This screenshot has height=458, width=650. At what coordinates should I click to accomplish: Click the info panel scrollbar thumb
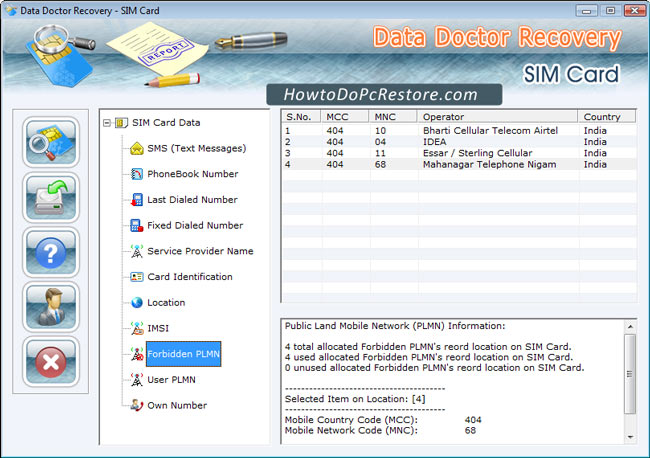coord(630,374)
